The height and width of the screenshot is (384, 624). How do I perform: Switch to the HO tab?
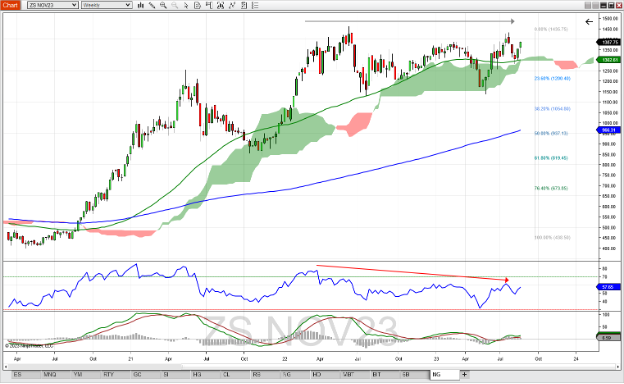click(325, 374)
